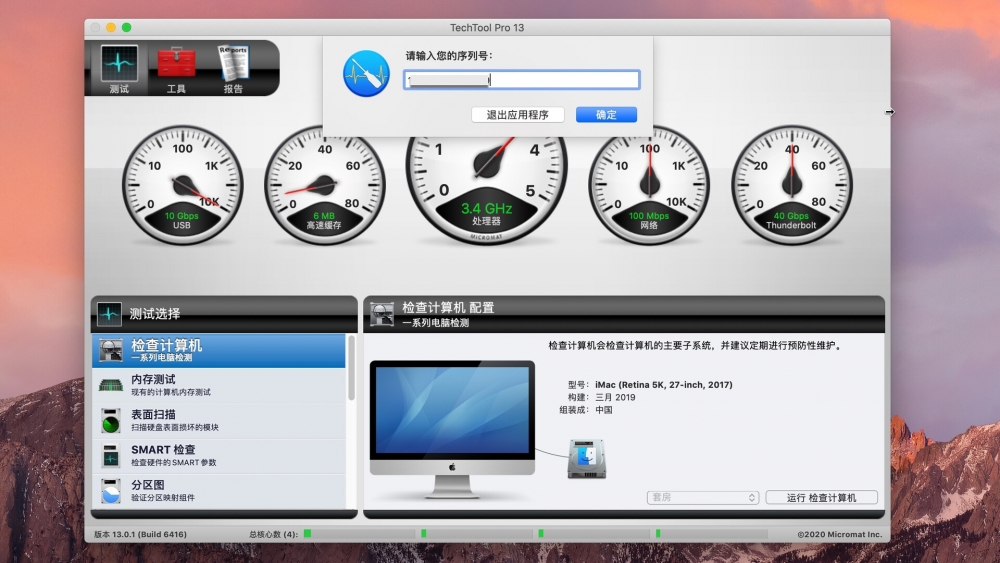
Task: Select 检查计算机 in the test list
Action: coord(219,350)
